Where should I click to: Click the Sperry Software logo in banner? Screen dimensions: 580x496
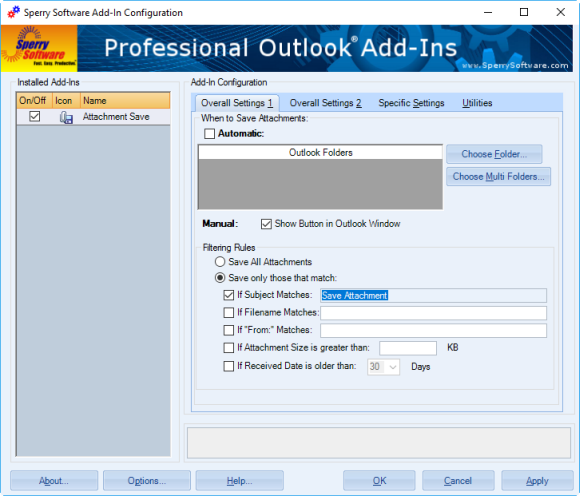pos(39,48)
